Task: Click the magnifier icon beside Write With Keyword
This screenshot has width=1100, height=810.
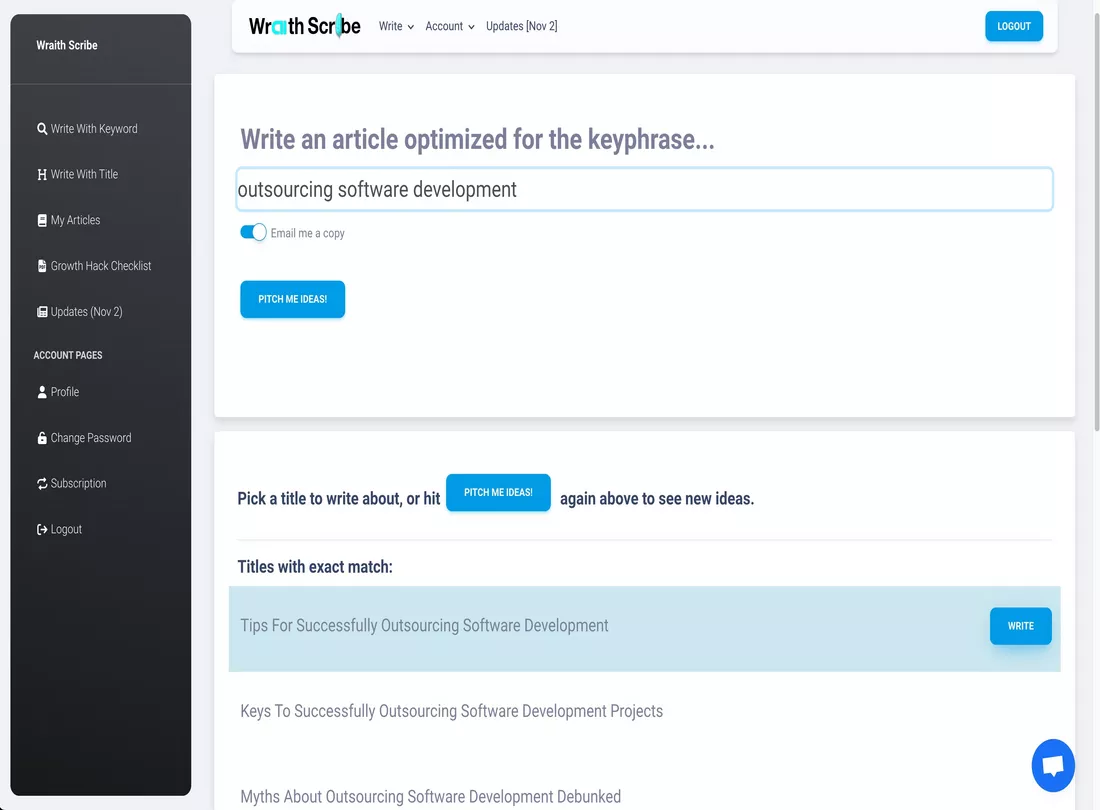Action: (x=42, y=129)
